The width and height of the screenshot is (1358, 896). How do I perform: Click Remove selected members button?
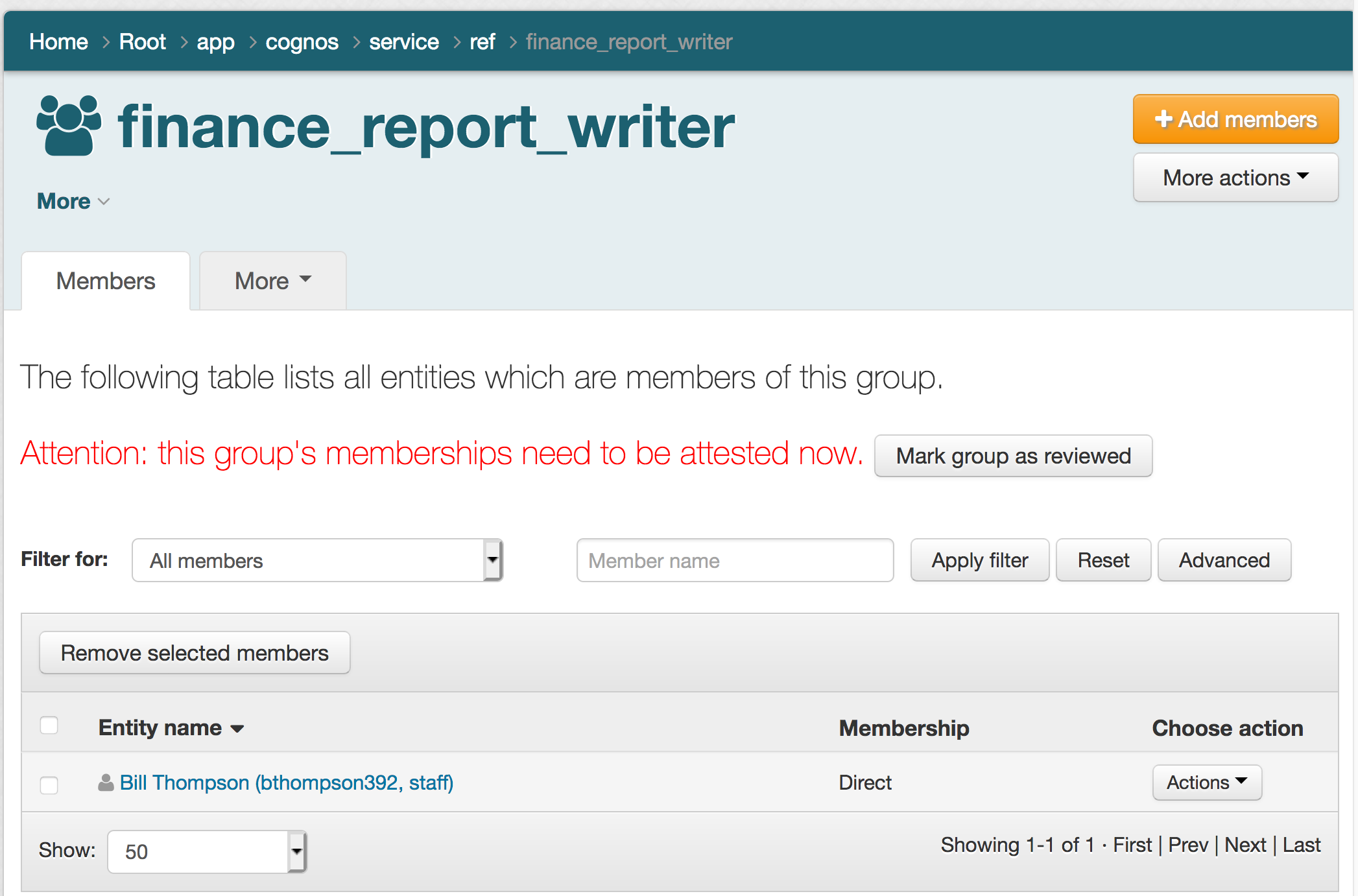[195, 653]
